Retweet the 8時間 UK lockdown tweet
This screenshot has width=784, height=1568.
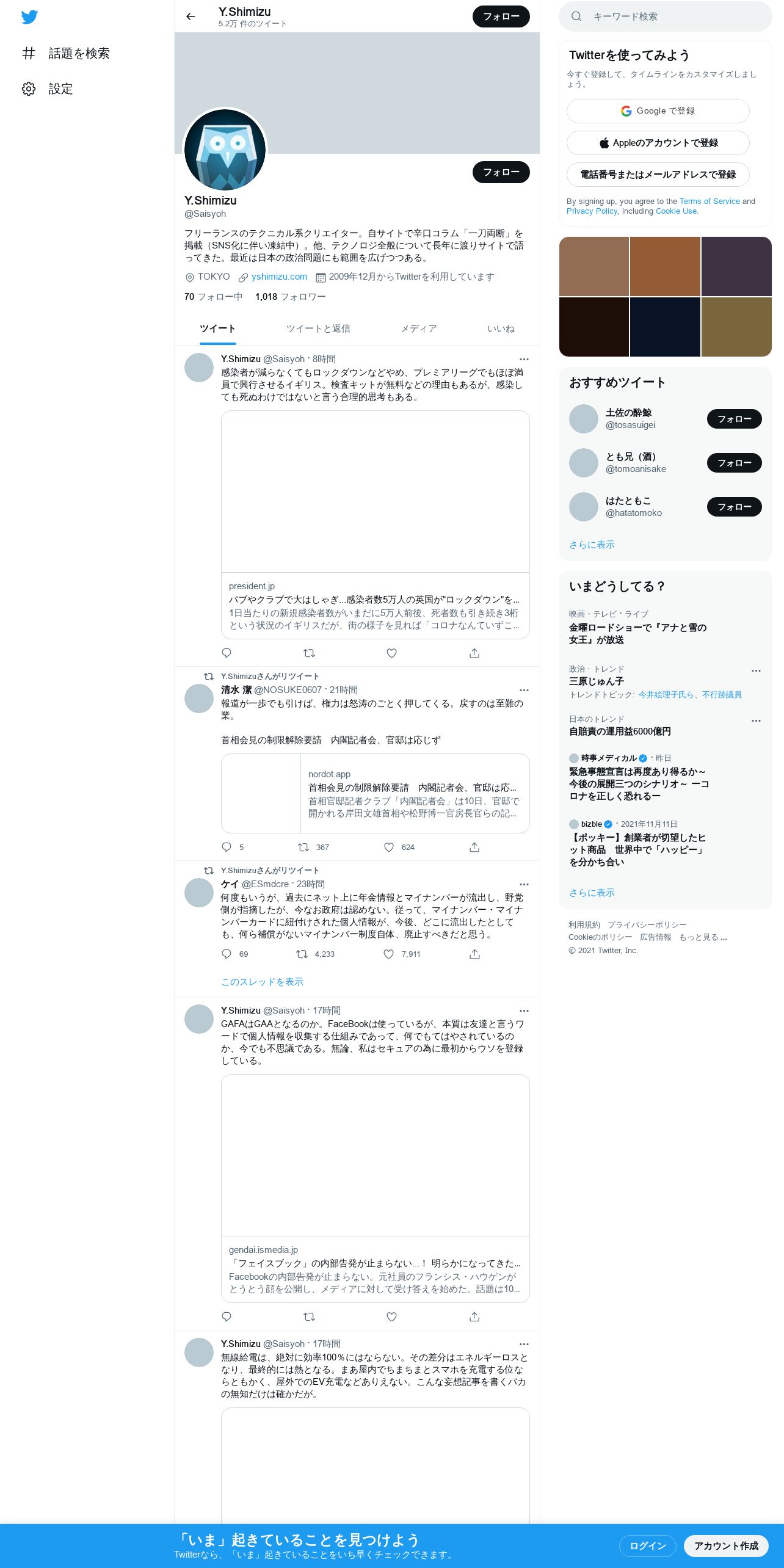point(309,653)
